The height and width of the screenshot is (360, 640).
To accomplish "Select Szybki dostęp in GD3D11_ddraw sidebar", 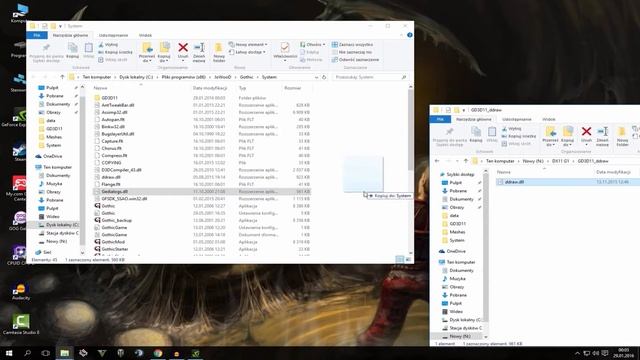I will point(460,174).
